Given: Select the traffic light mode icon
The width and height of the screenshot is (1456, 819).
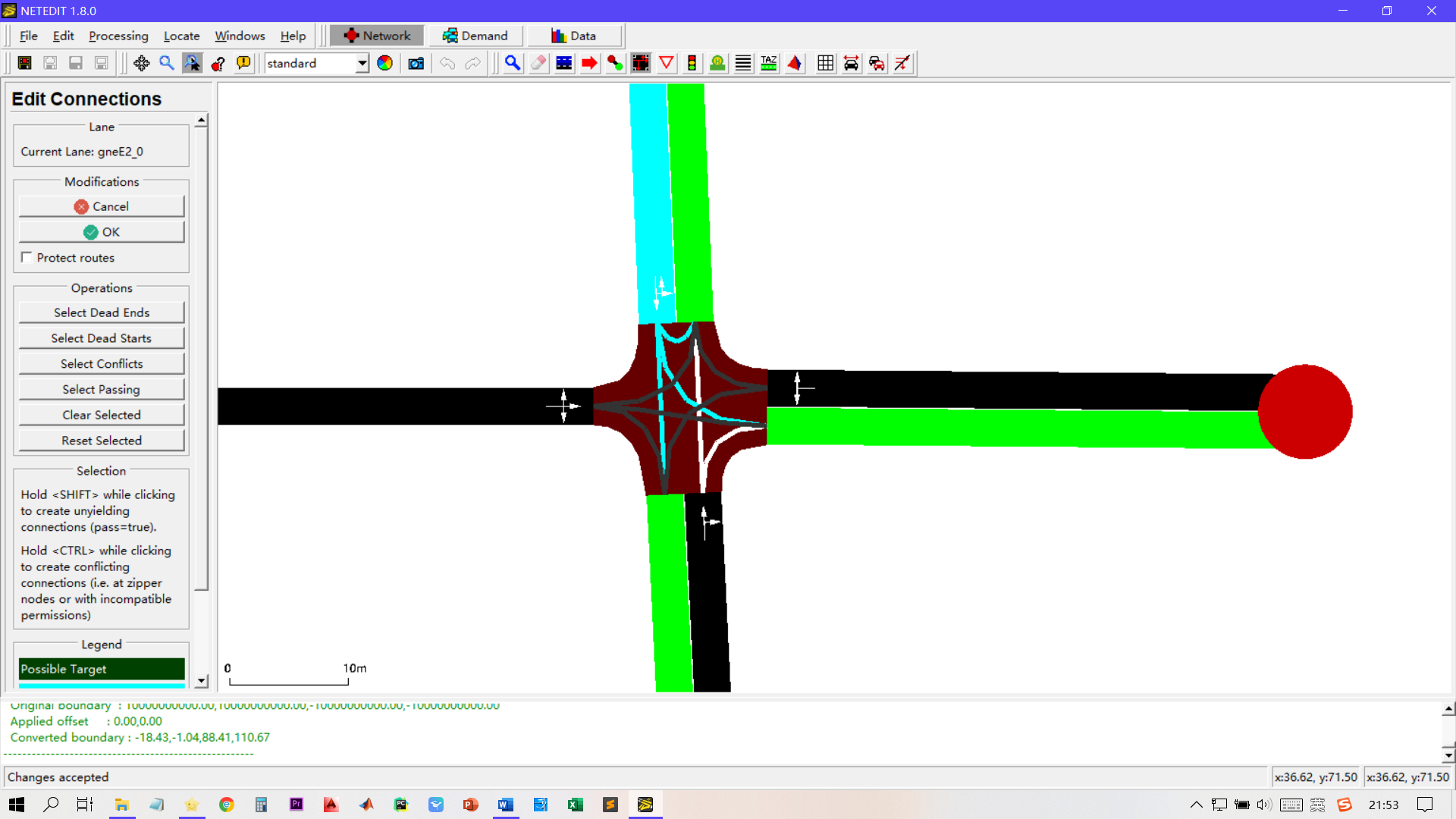Looking at the screenshot, I should click(x=692, y=64).
